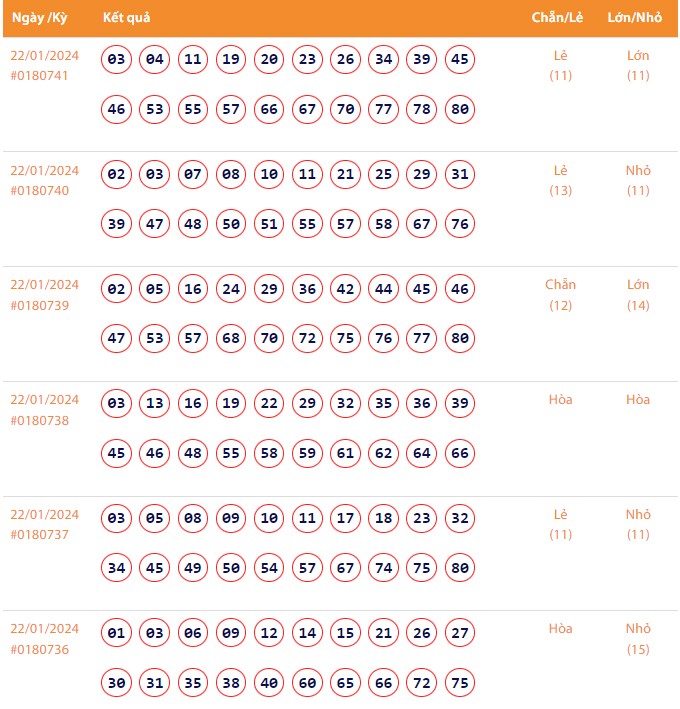Click the draw number #0180741
This screenshot has height=709, width=680.
pyautogui.click(x=39, y=76)
